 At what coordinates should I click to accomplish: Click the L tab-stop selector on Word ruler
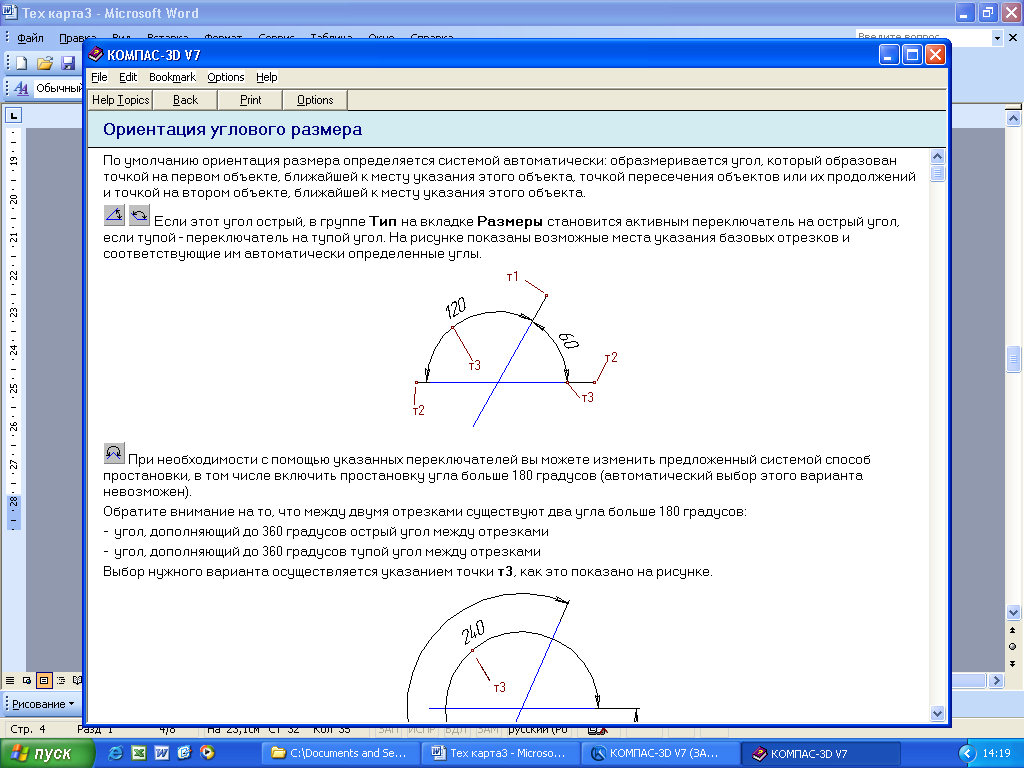tap(14, 116)
